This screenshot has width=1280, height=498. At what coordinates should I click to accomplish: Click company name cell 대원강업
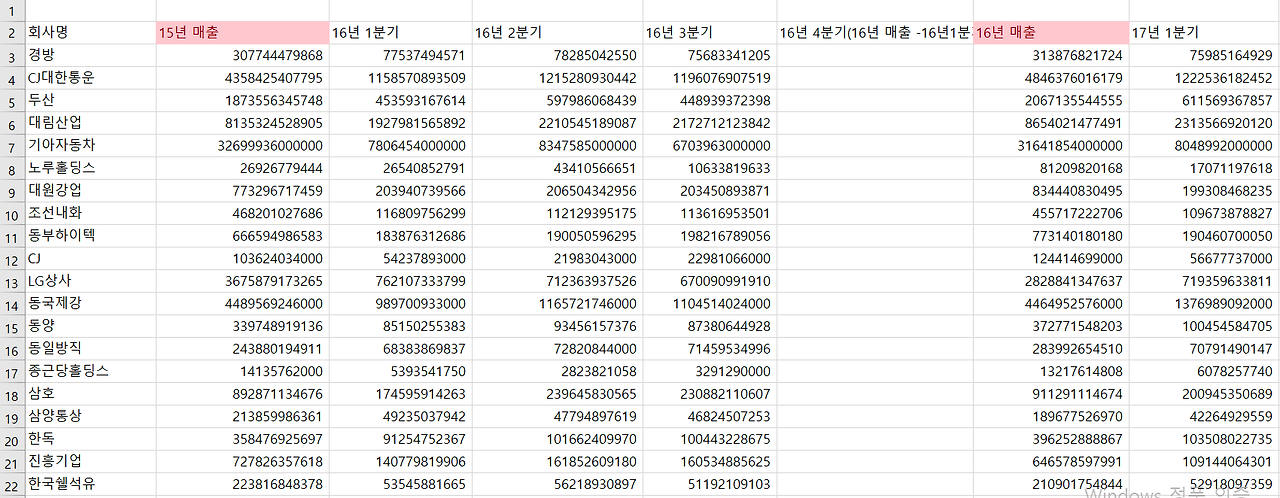coord(90,190)
